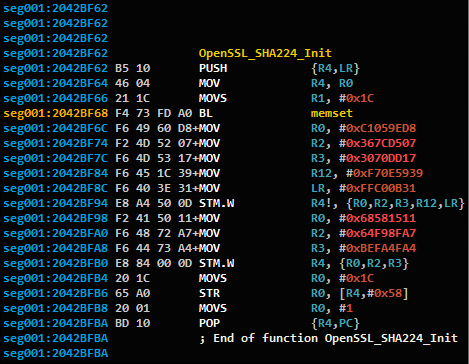
Task: Click the memset call target
Action: click(x=331, y=113)
